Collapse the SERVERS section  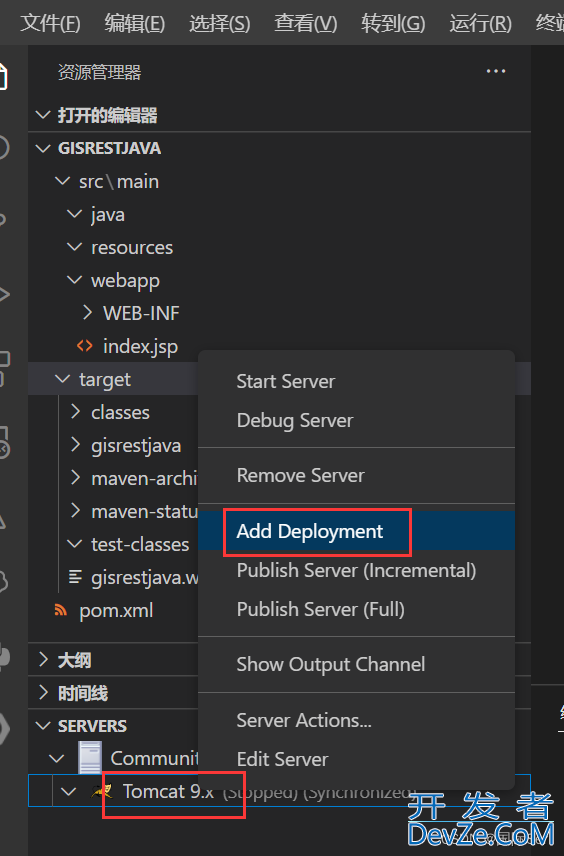[43, 726]
